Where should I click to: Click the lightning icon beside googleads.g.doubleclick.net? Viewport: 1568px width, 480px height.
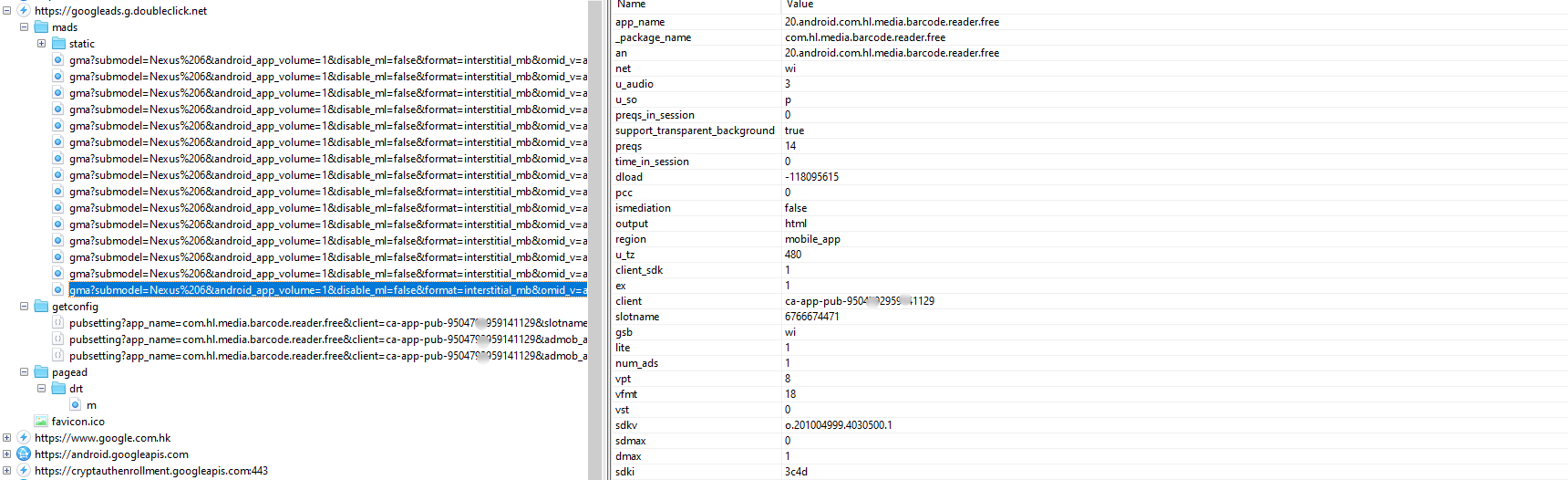24,11
